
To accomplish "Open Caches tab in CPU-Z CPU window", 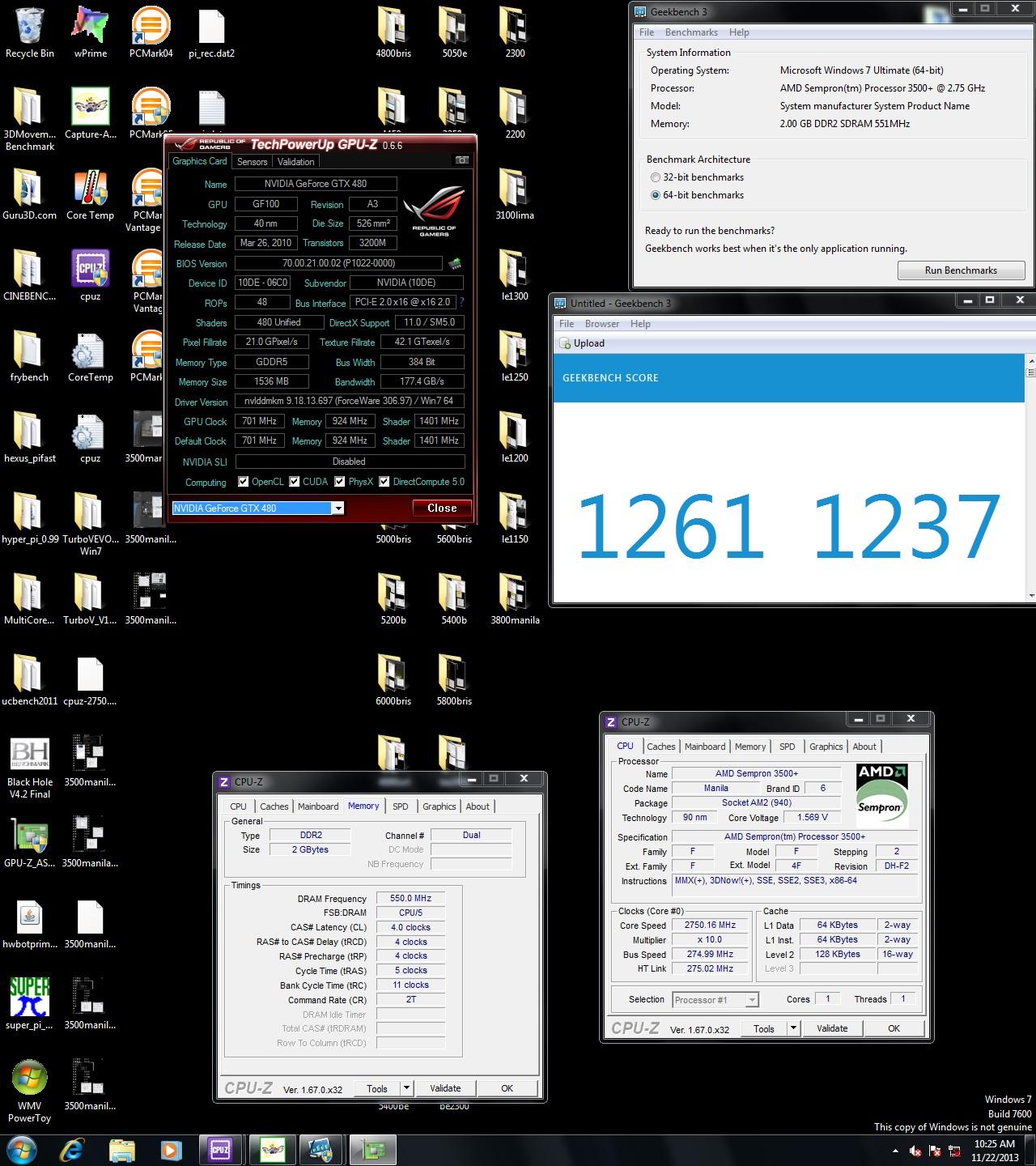I will 660,747.
